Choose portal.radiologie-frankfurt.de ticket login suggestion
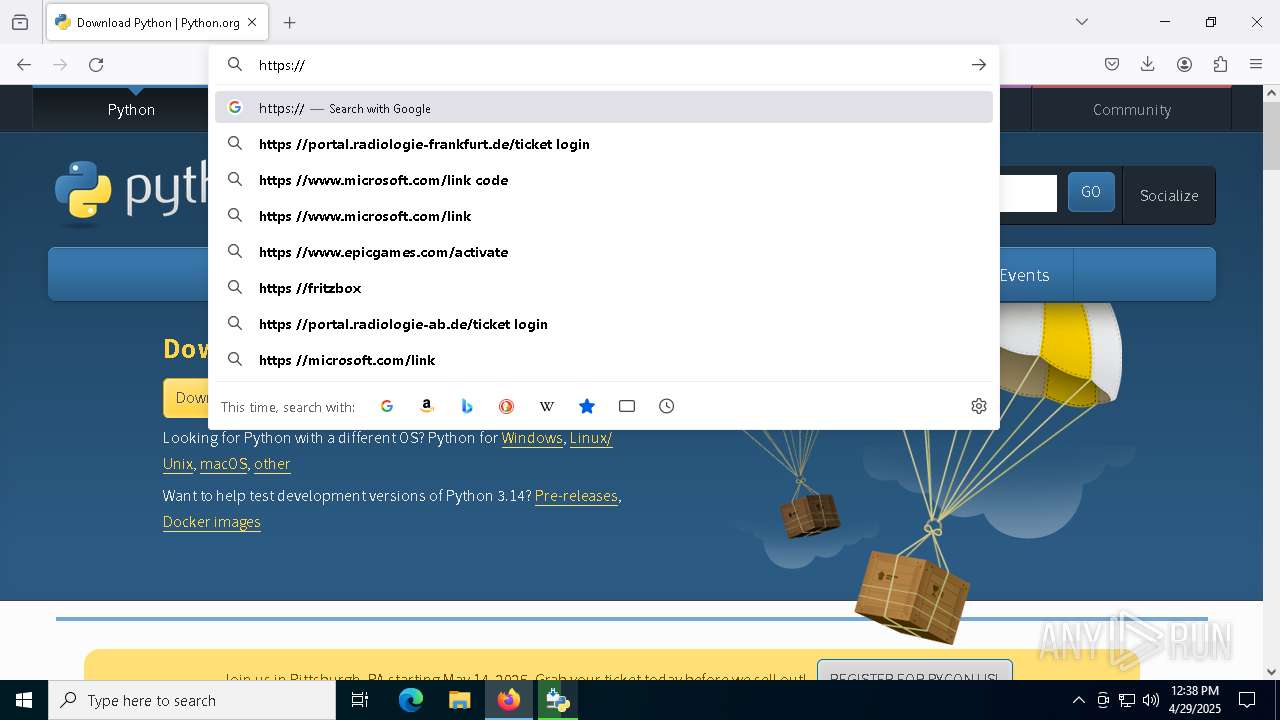 tap(604, 144)
